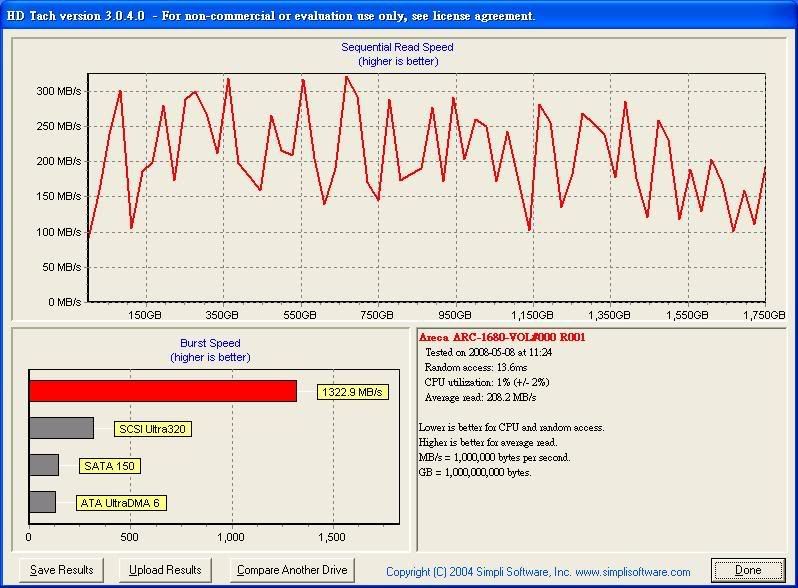
Task: Click the 50 MB/s axis label
Action: (x=62, y=267)
